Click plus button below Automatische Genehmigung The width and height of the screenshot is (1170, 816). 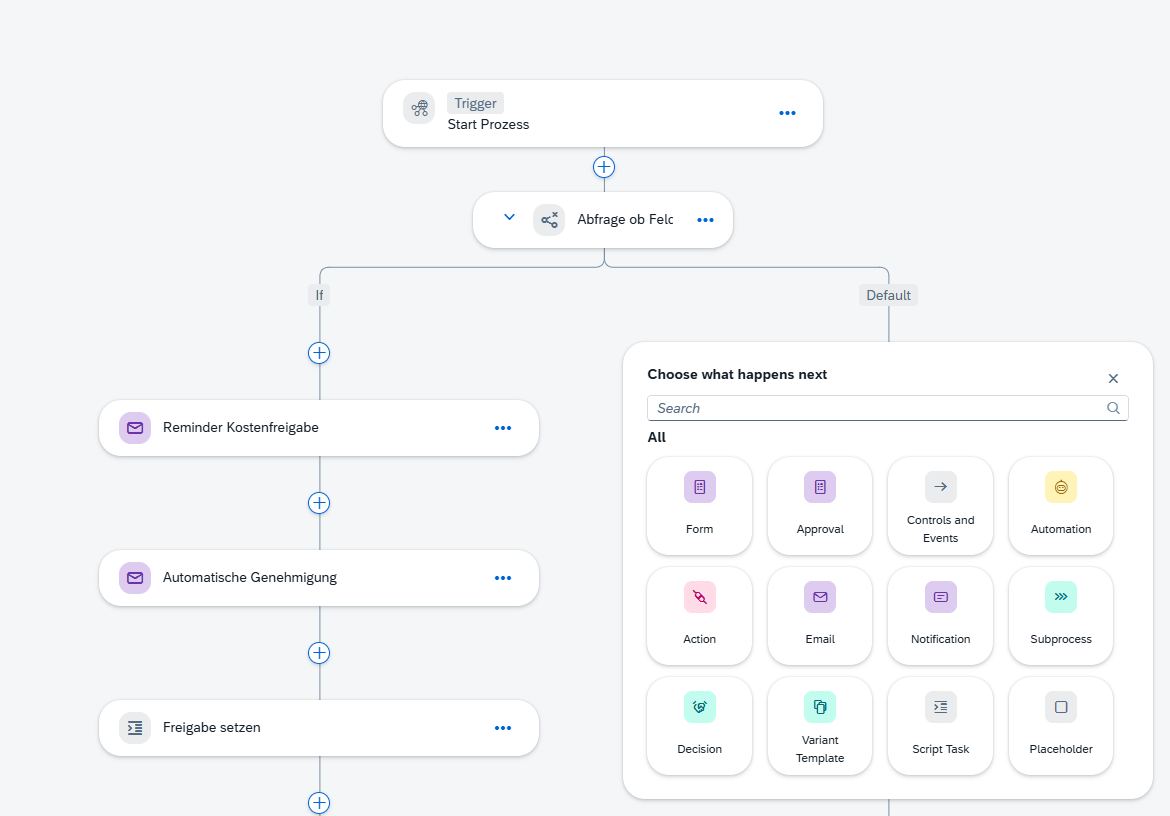pos(319,653)
